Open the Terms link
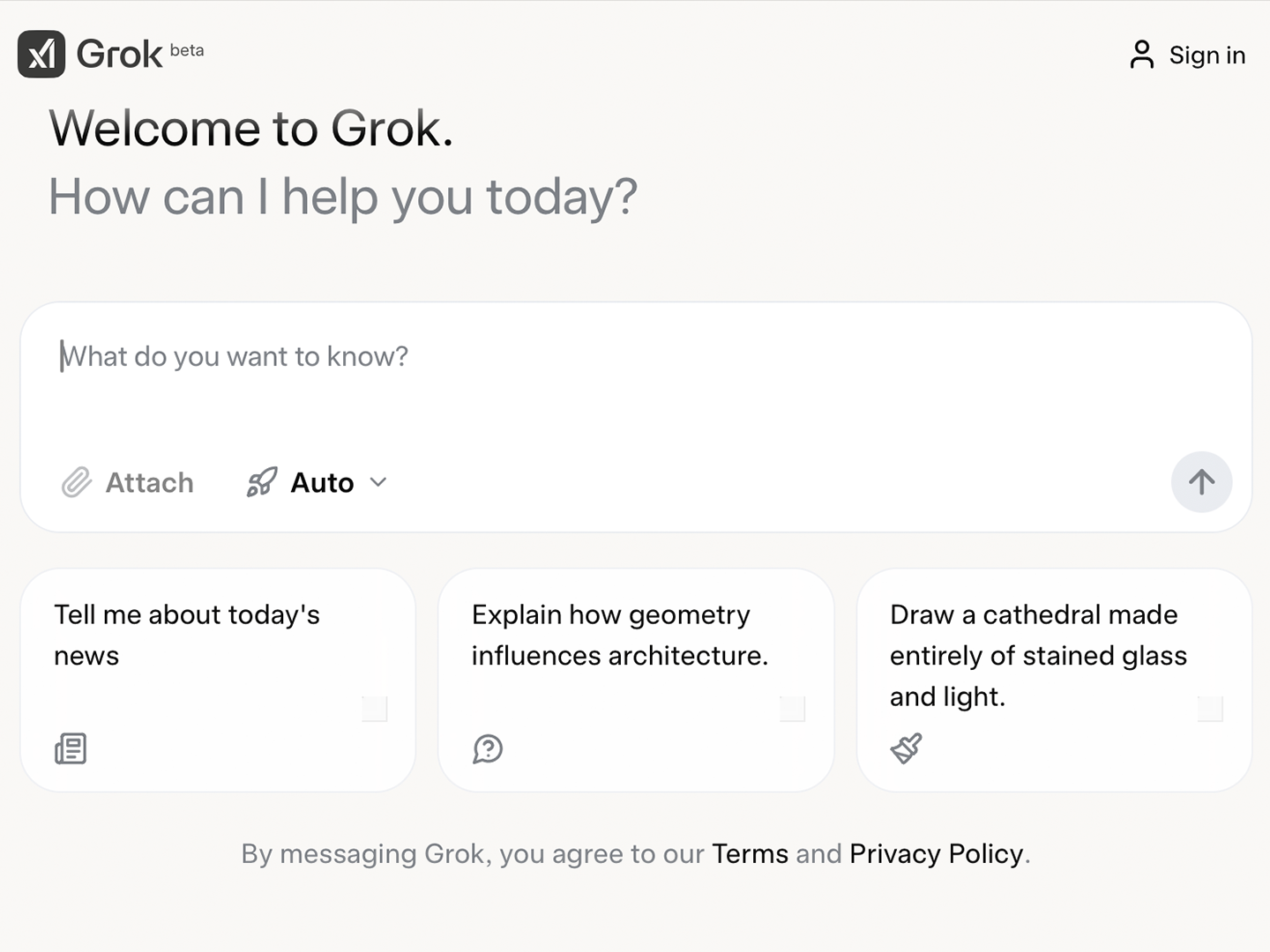 click(750, 853)
